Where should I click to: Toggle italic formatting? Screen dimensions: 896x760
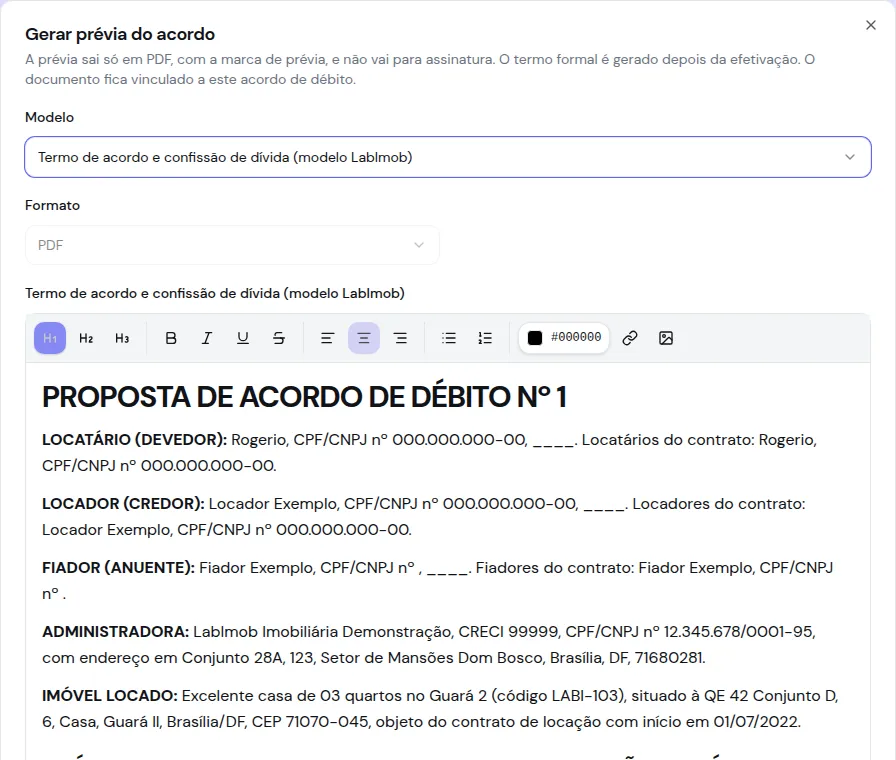click(207, 338)
